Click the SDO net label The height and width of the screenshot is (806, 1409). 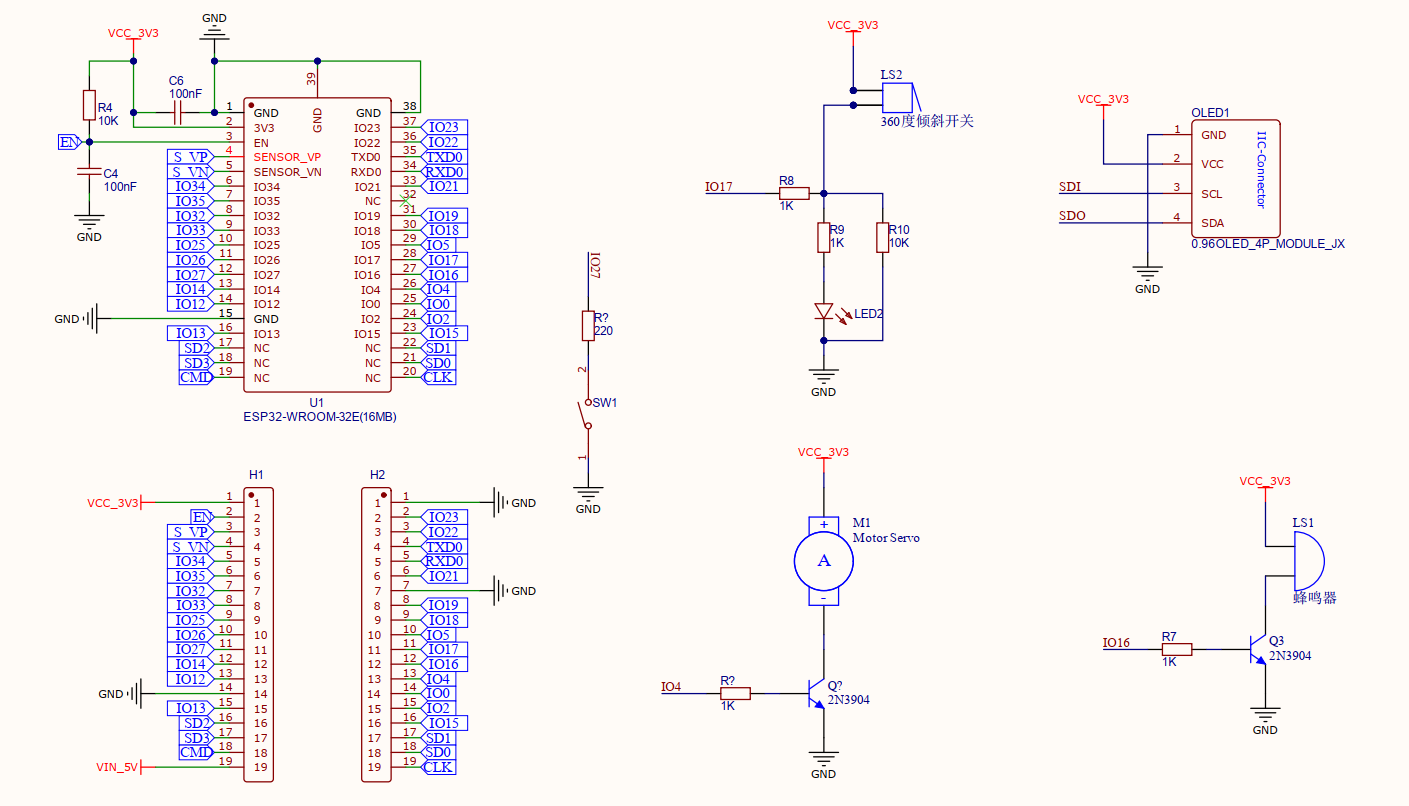tap(1071, 217)
